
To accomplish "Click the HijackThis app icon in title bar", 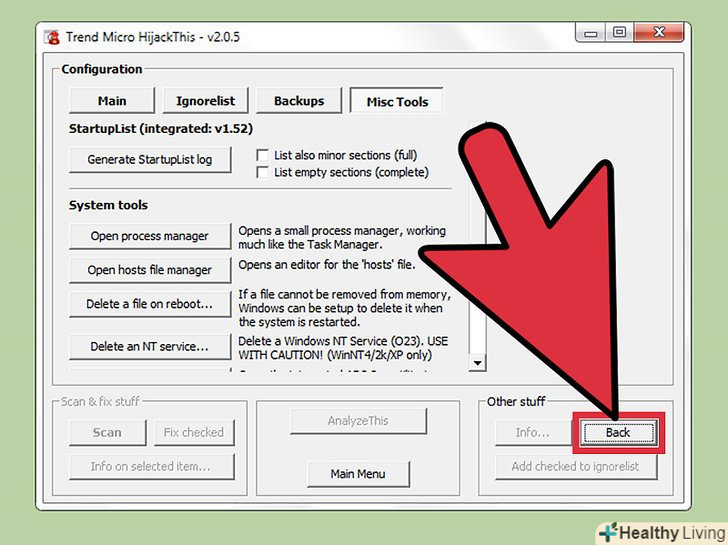I will tap(52, 37).
